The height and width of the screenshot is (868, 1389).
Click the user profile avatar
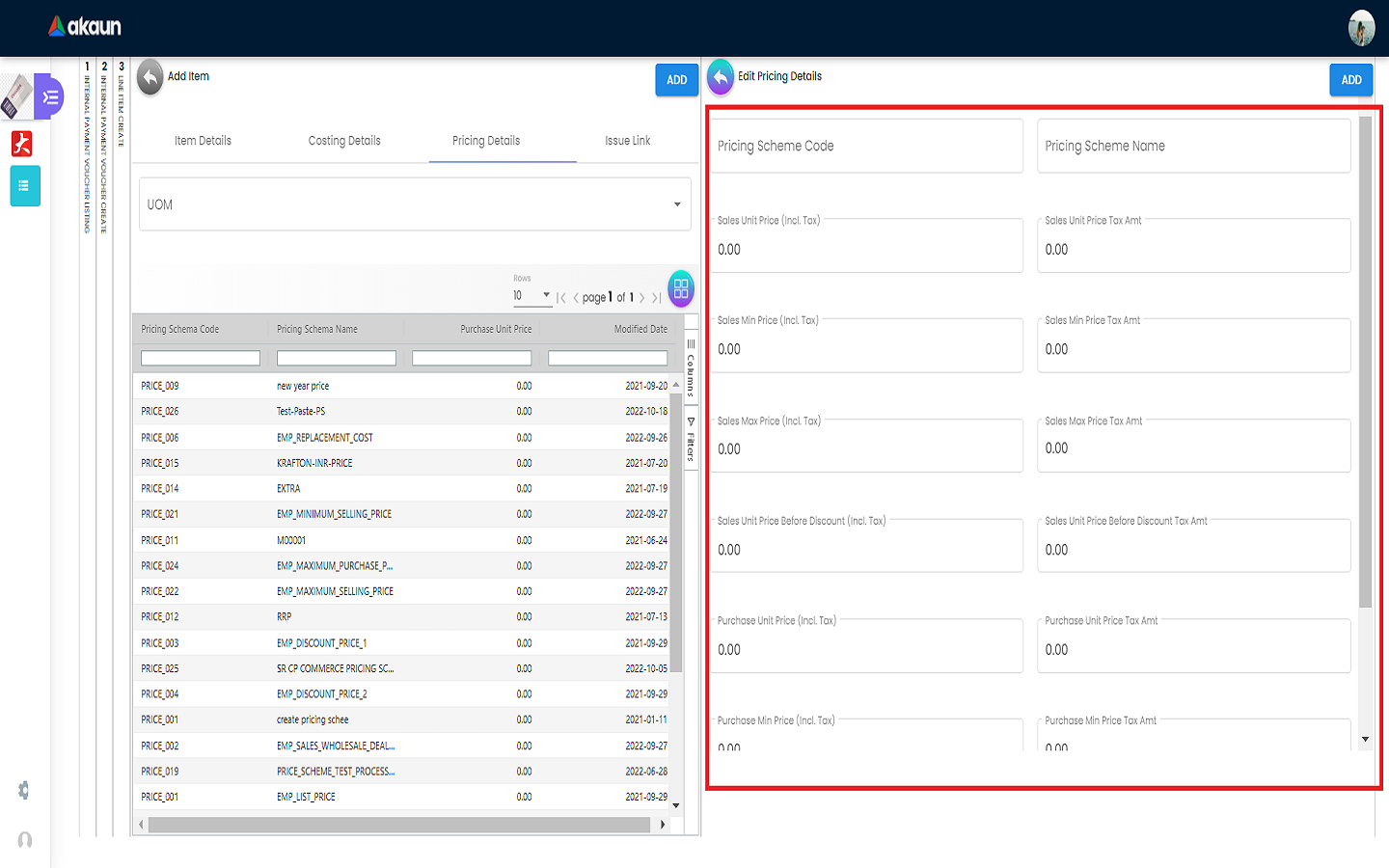(x=1361, y=28)
